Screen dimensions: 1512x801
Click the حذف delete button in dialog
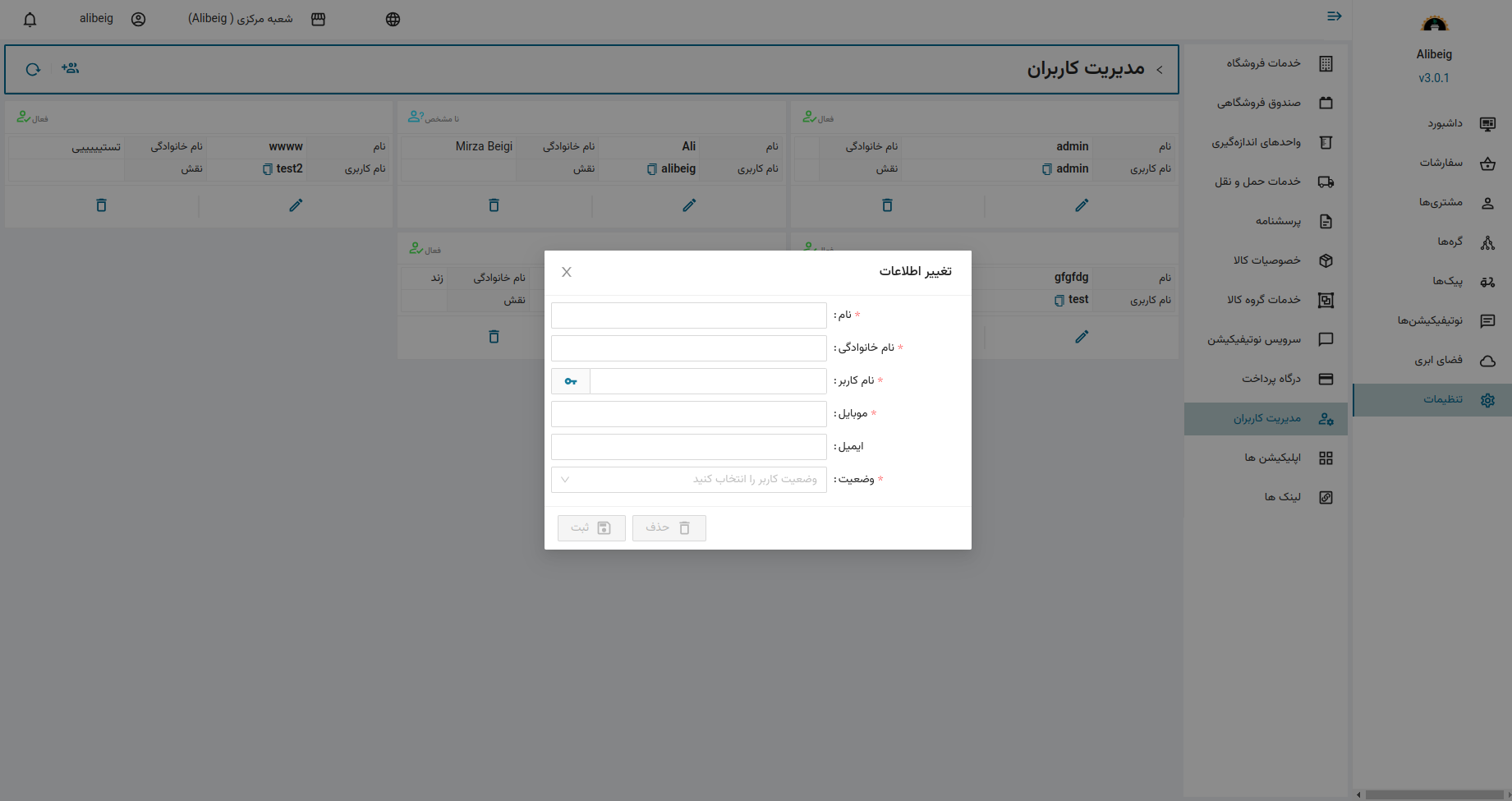(669, 528)
